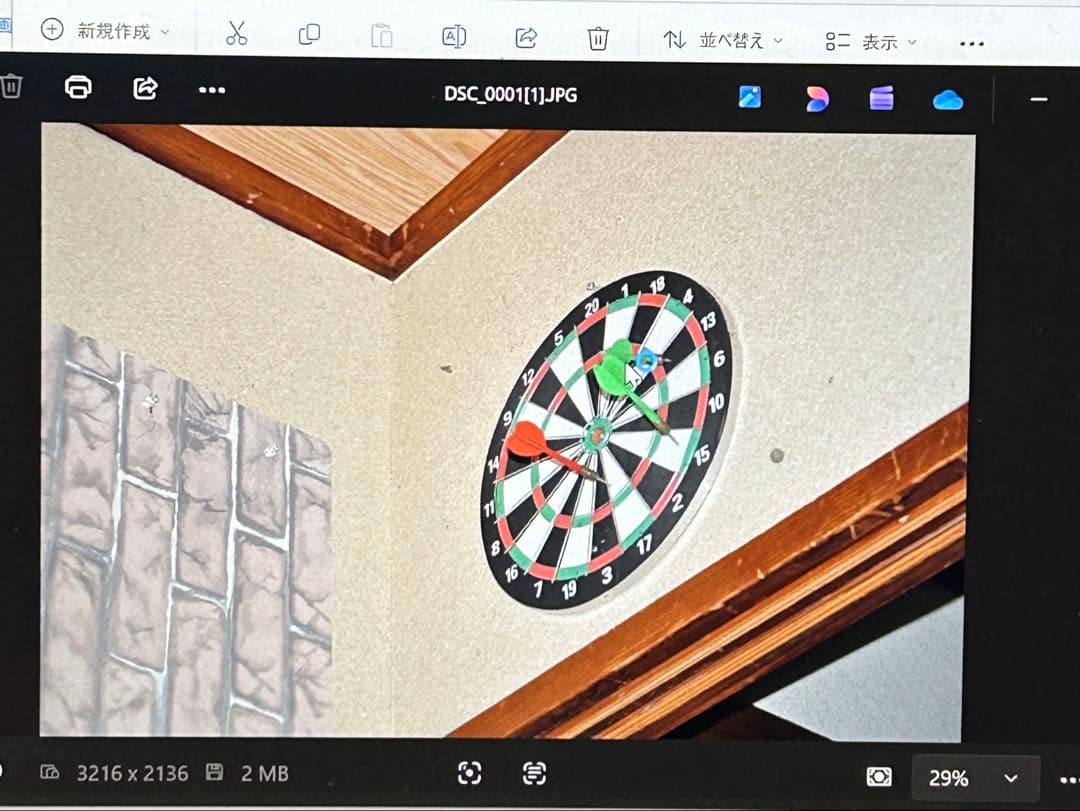Image resolution: width=1080 pixels, height=811 pixels.
Task: Expand the 新規作成 dropdown
Action: pyautogui.click(x=105, y=31)
